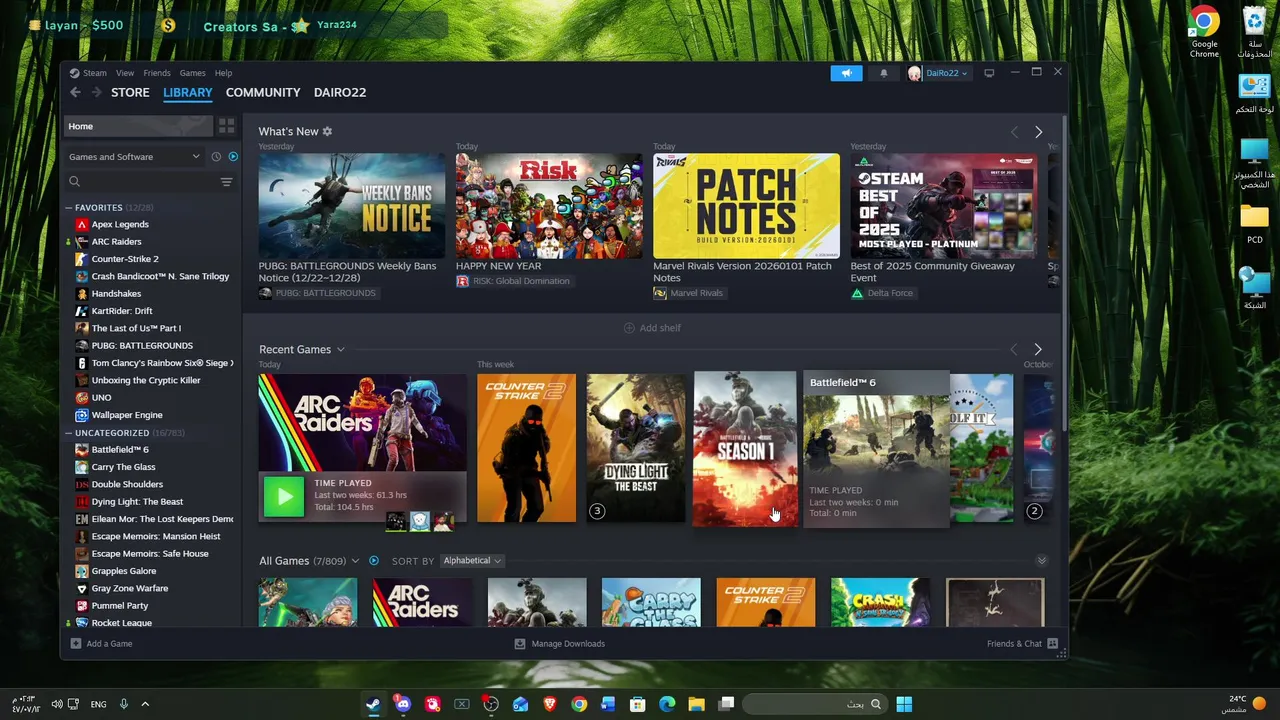Image resolution: width=1280 pixels, height=720 pixels.
Task: Toggle the microphone icon in system tray
Action: click(x=124, y=704)
